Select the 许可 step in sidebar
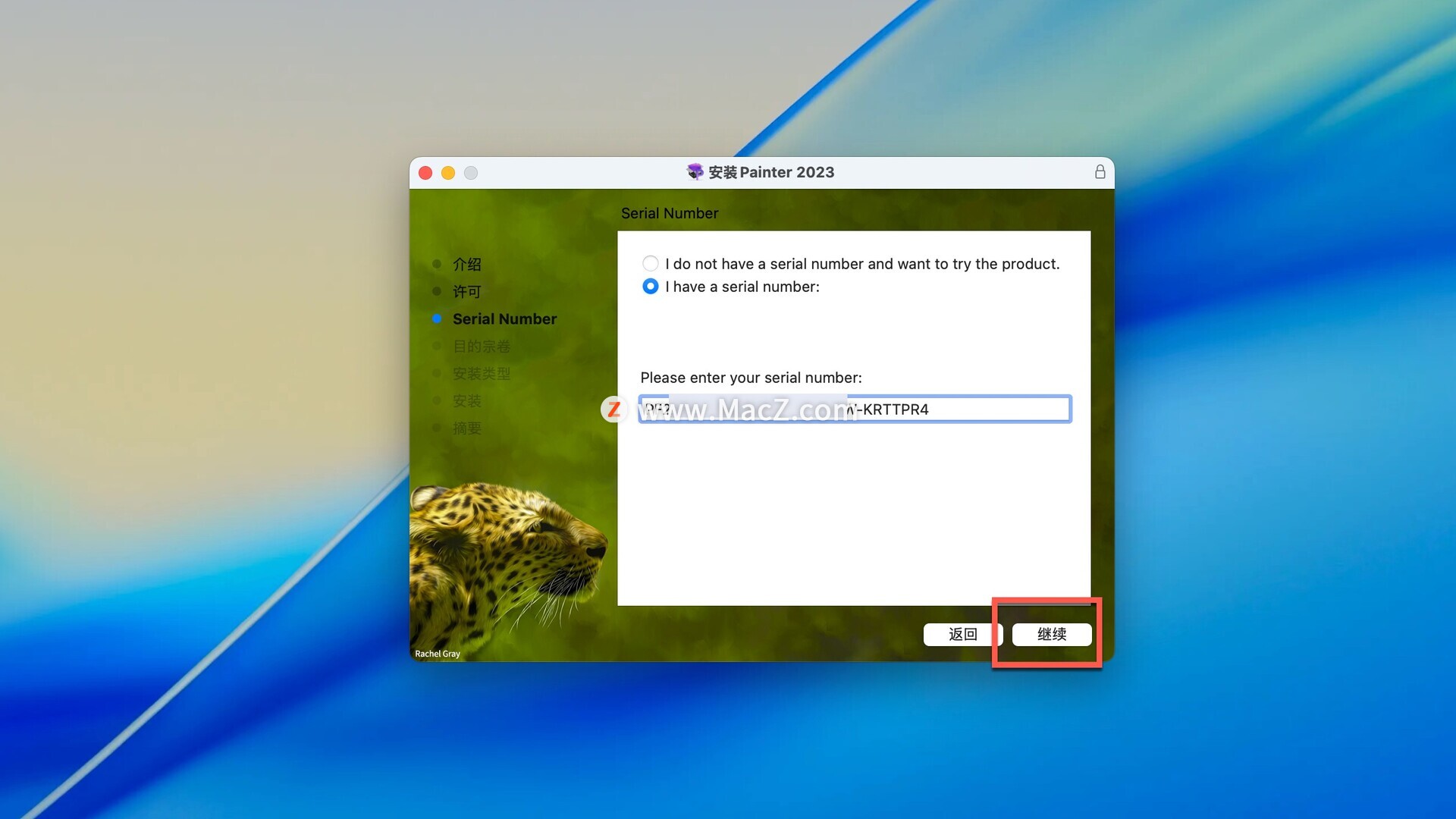 [466, 291]
